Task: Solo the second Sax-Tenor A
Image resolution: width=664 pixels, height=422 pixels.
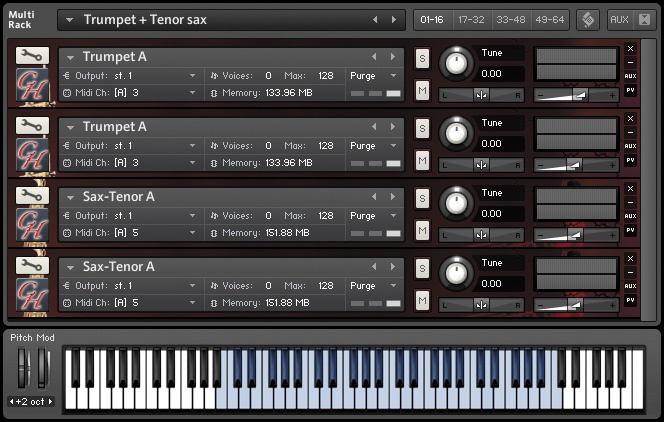Action: (422, 268)
